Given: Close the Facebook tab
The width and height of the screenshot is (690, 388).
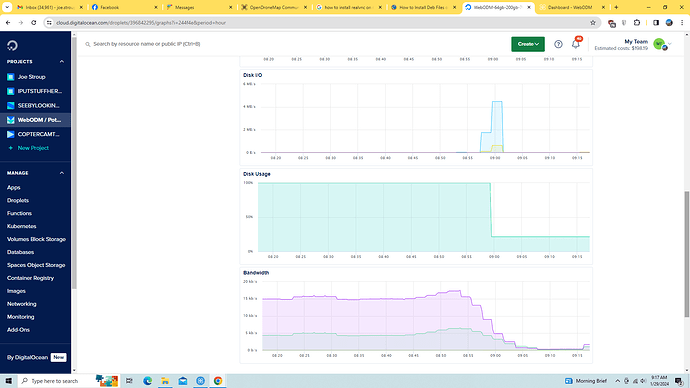Looking at the screenshot, I should pyautogui.click(x=155, y=7).
